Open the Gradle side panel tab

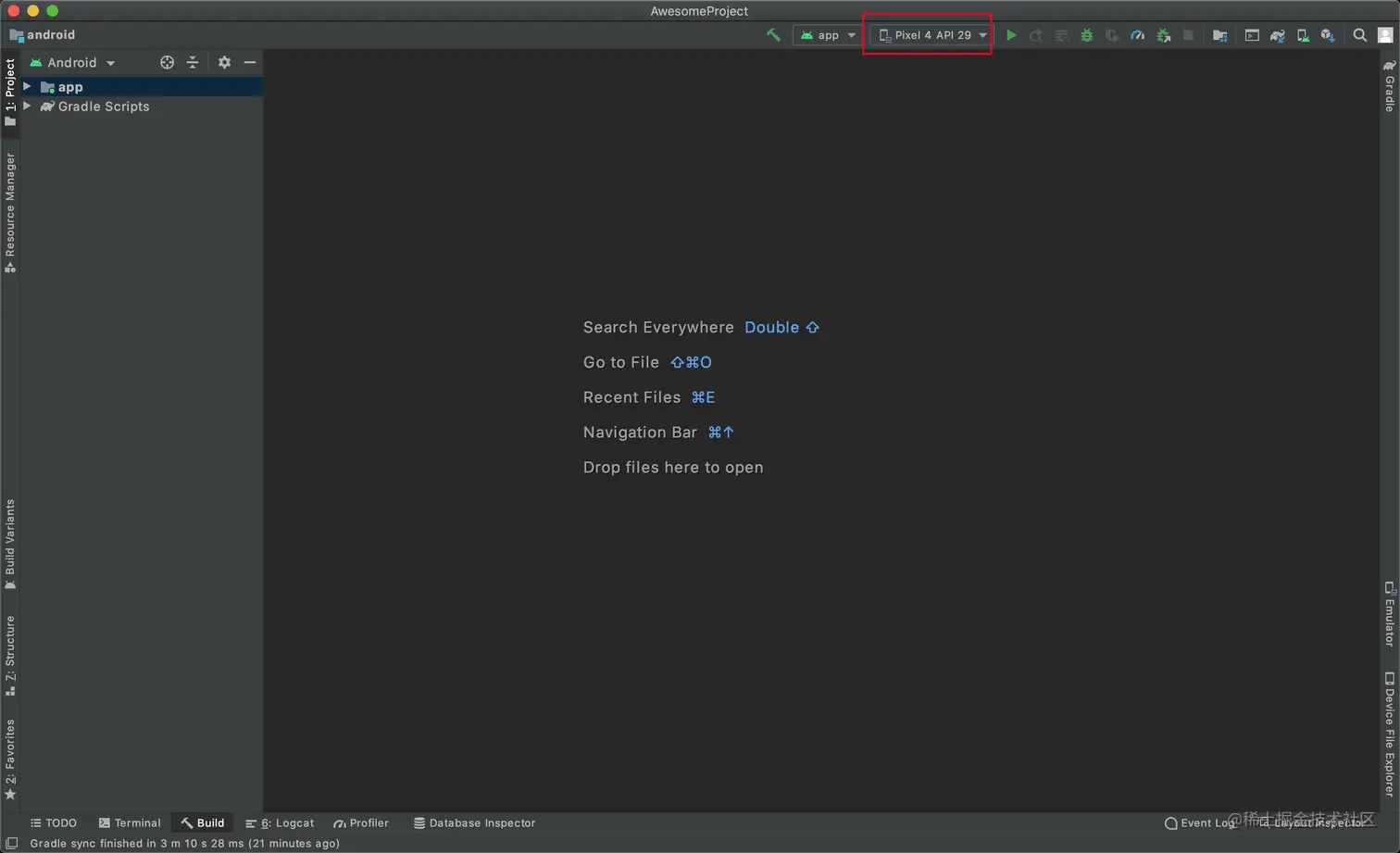[1389, 86]
